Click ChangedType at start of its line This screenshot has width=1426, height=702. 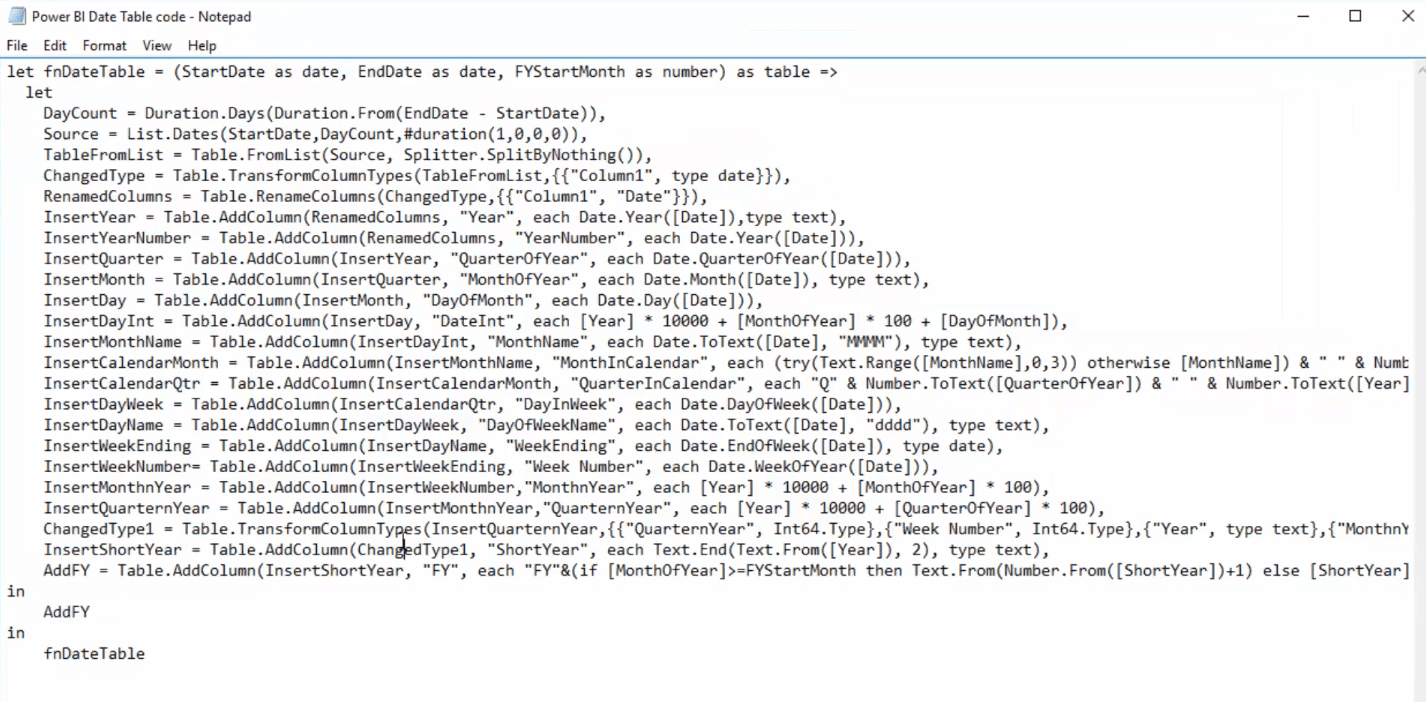click(94, 176)
